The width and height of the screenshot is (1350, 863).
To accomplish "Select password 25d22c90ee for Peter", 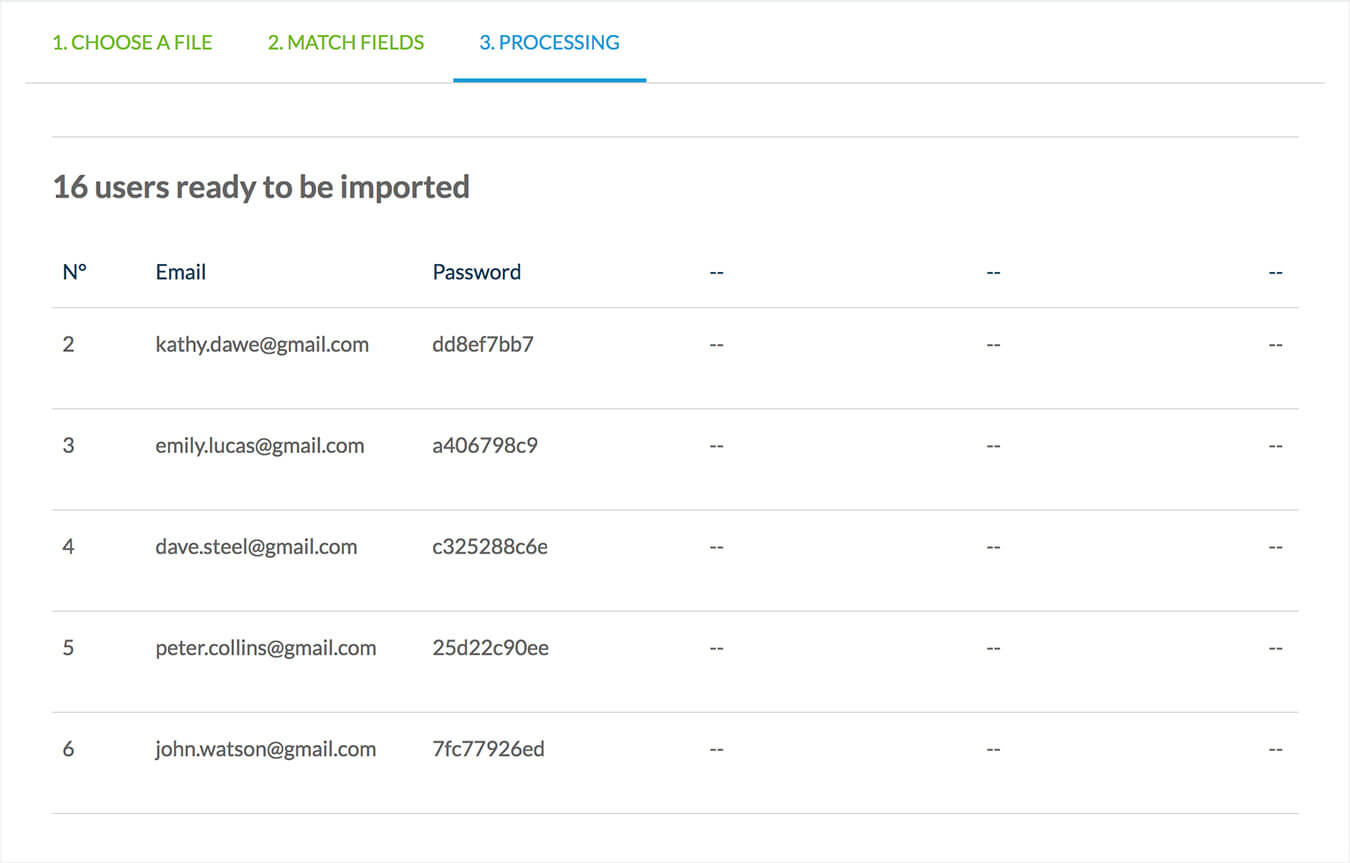I will (x=490, y=648).
